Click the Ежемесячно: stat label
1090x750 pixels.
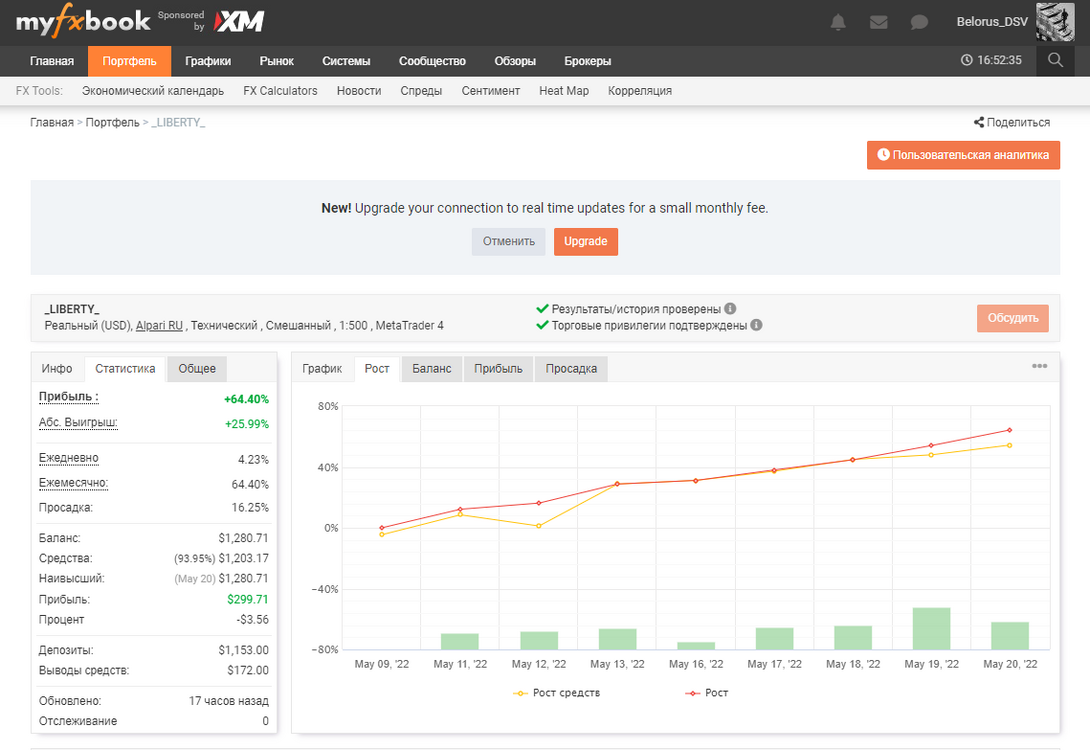[74, 483]
